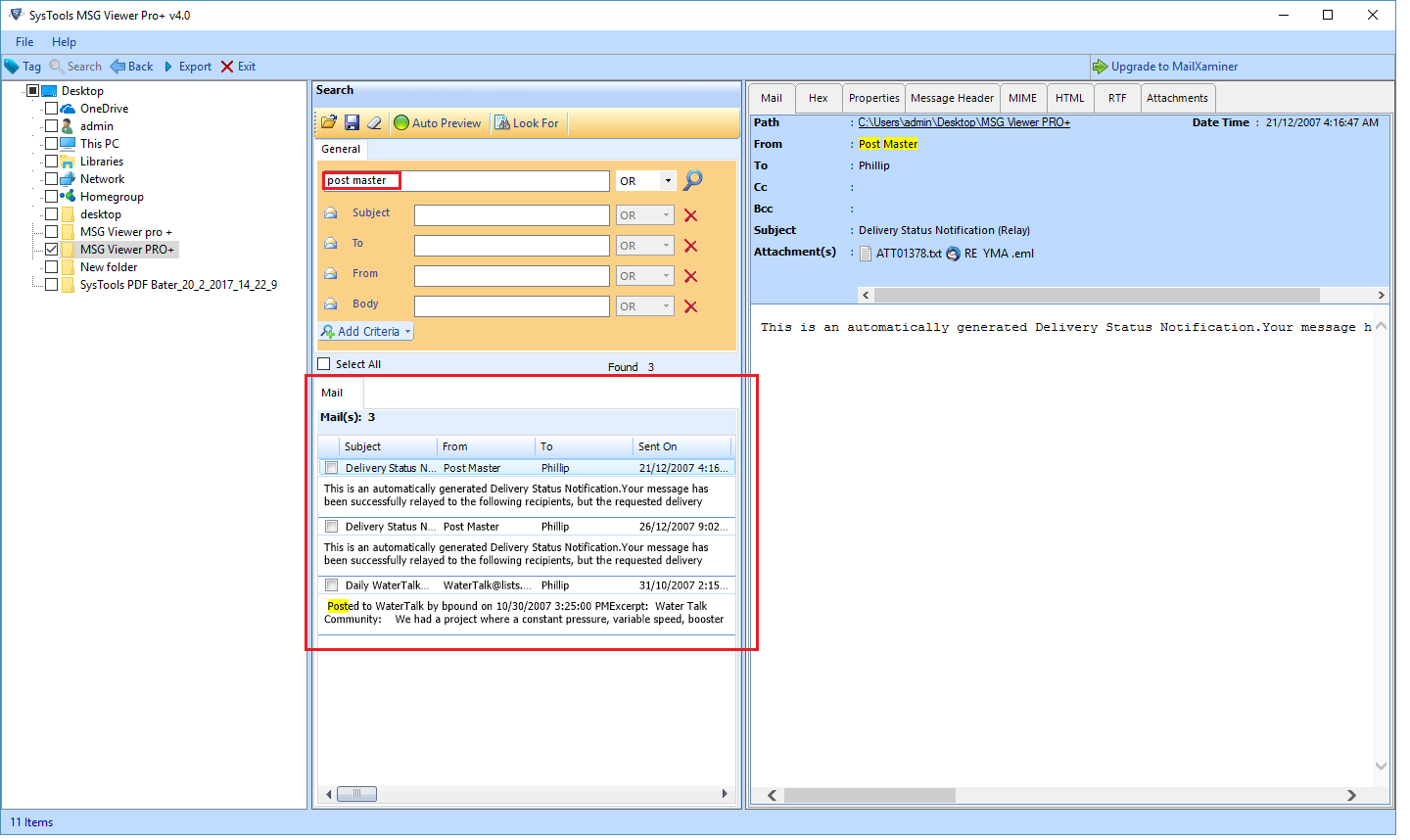Switch to the Properties tab

[873, 98]
